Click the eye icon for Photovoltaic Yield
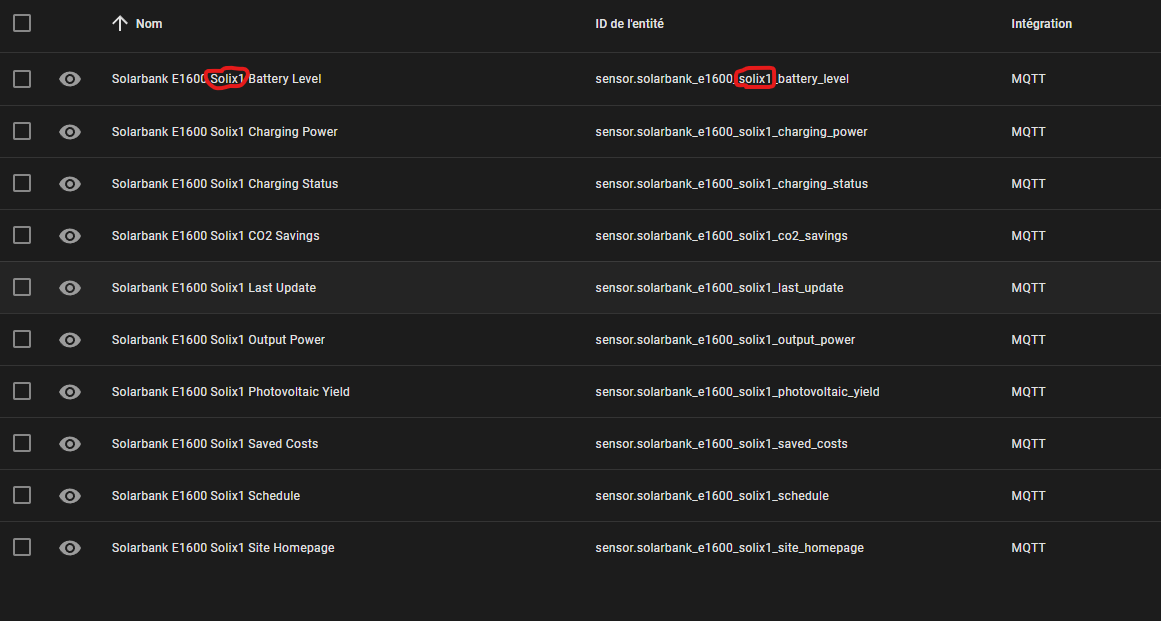1161x621 pixels. pyautogui.click(x=70, y=392)
